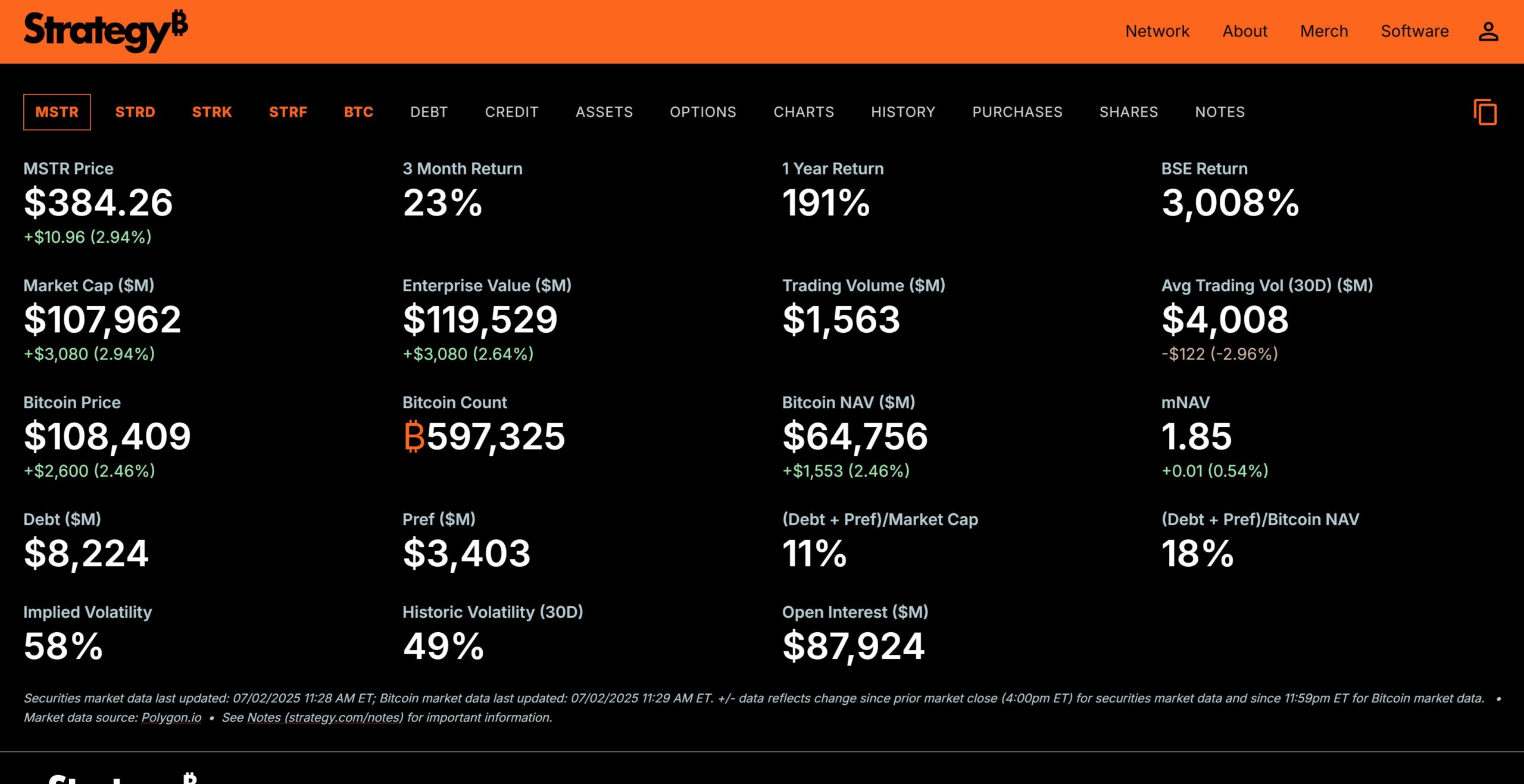Click the Market Cap change +$3,080 (2.94%)
The width and height of the screenshot is (1524, 784).
click(89, 354)
